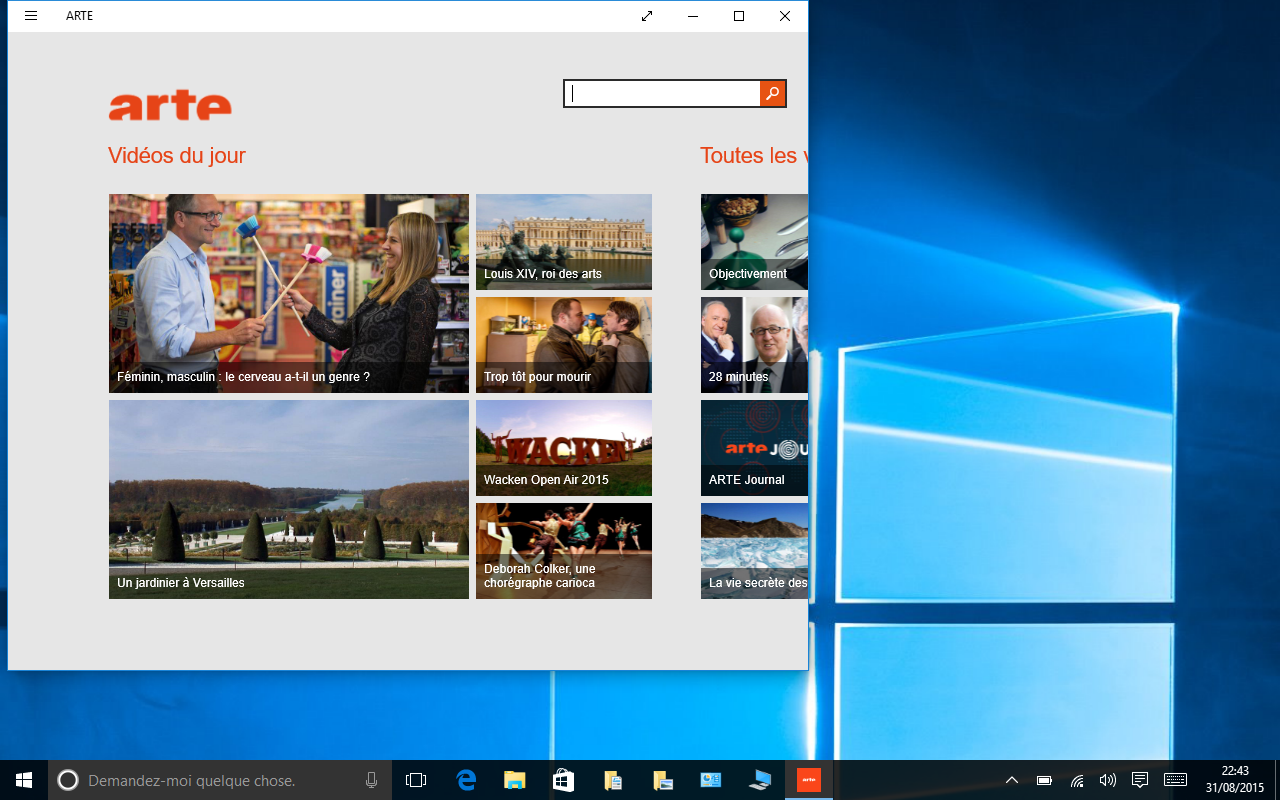1280x800 pixels.
Task: Minimize the ARTE window
Action: (x=693, y=16)
